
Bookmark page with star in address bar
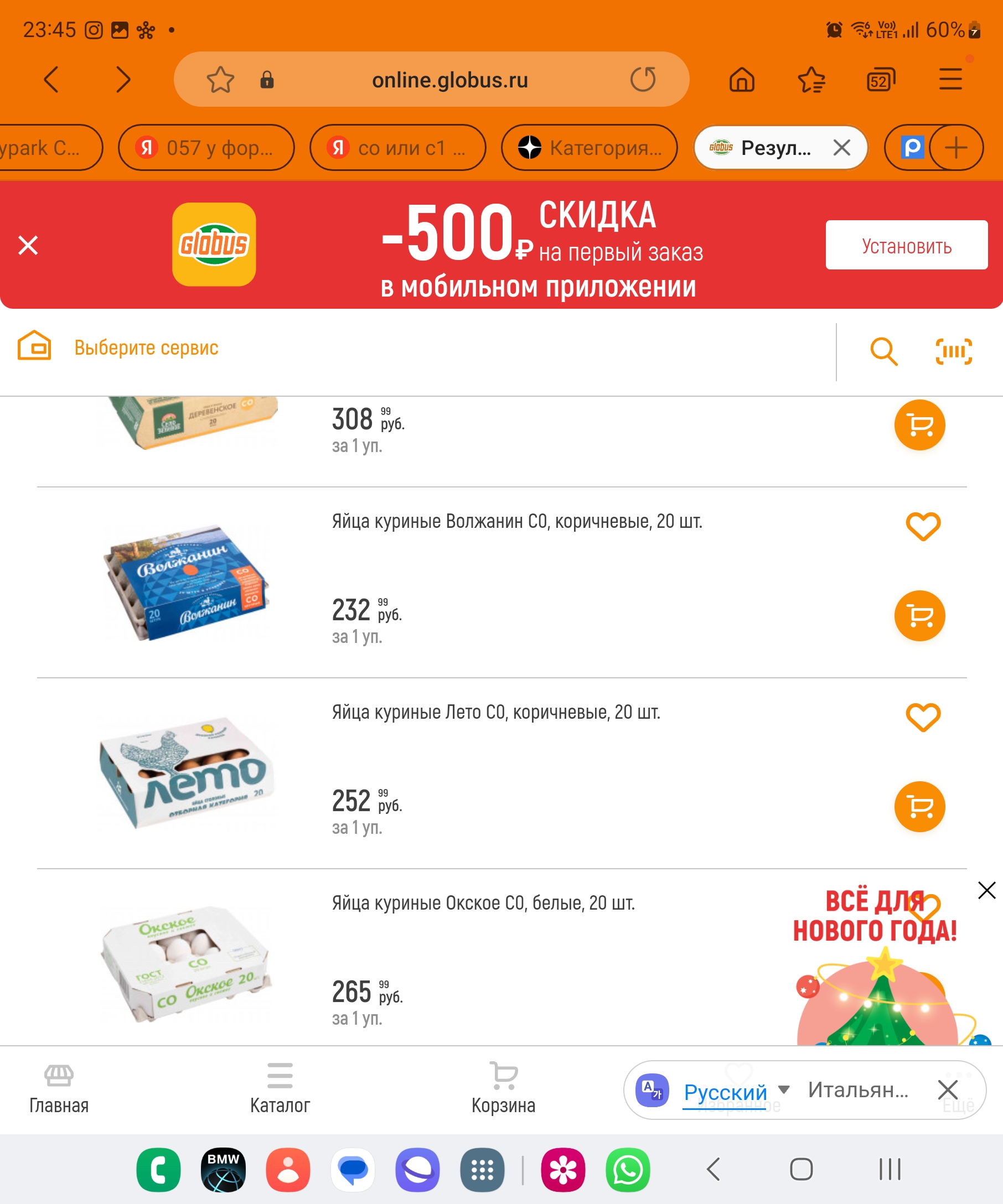click(x=220, y=80)
